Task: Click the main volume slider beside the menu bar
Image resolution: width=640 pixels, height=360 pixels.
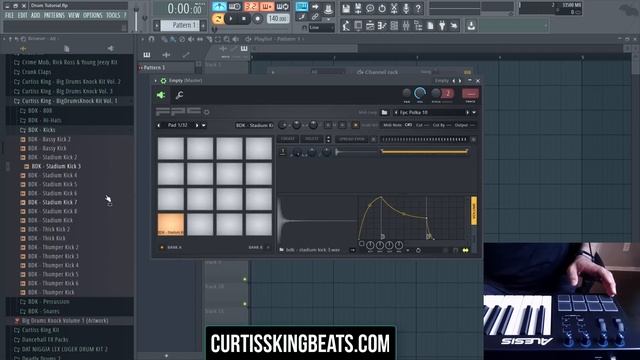Action: (x=136, y=19)
